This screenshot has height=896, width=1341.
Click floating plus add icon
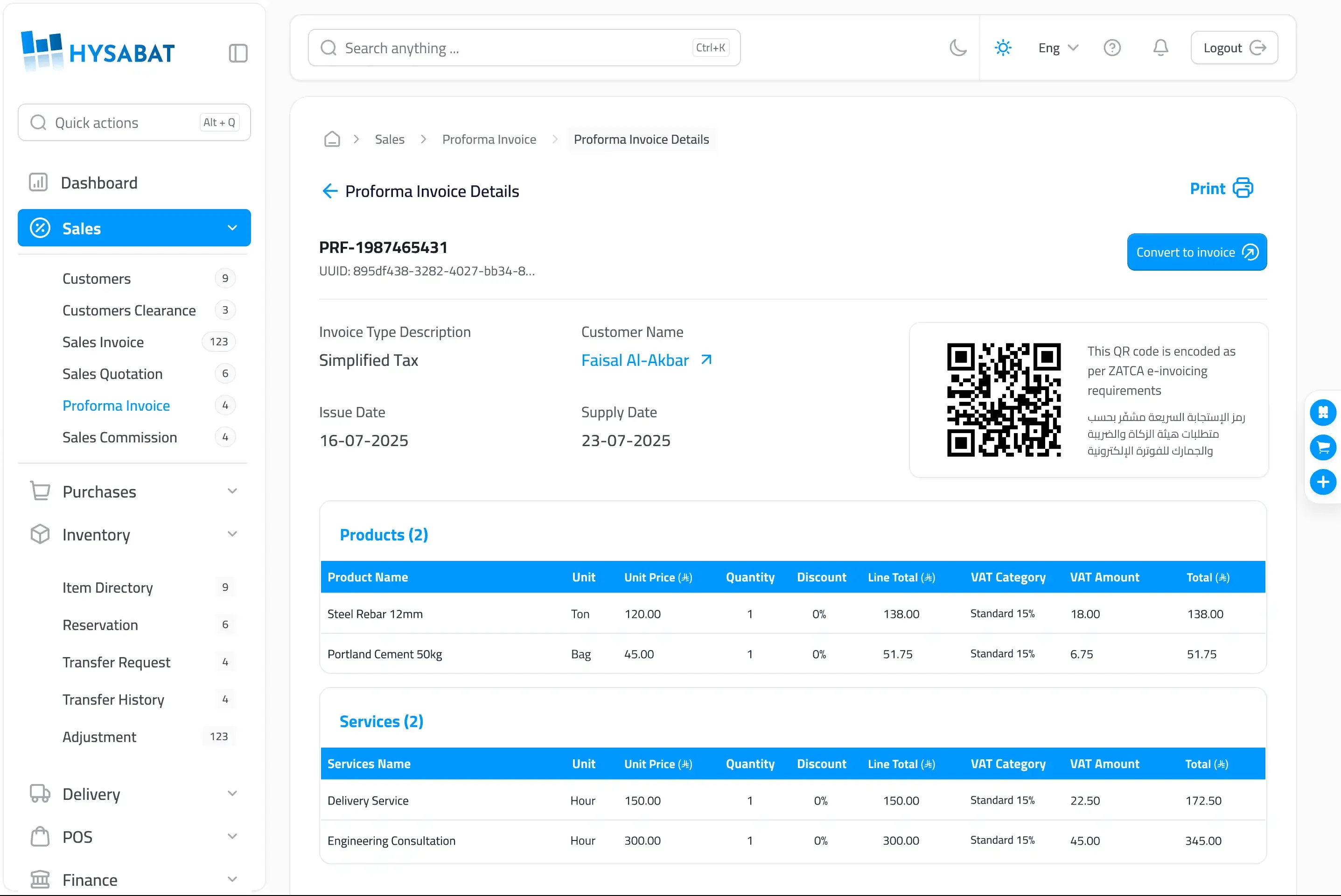(1323, 482)
